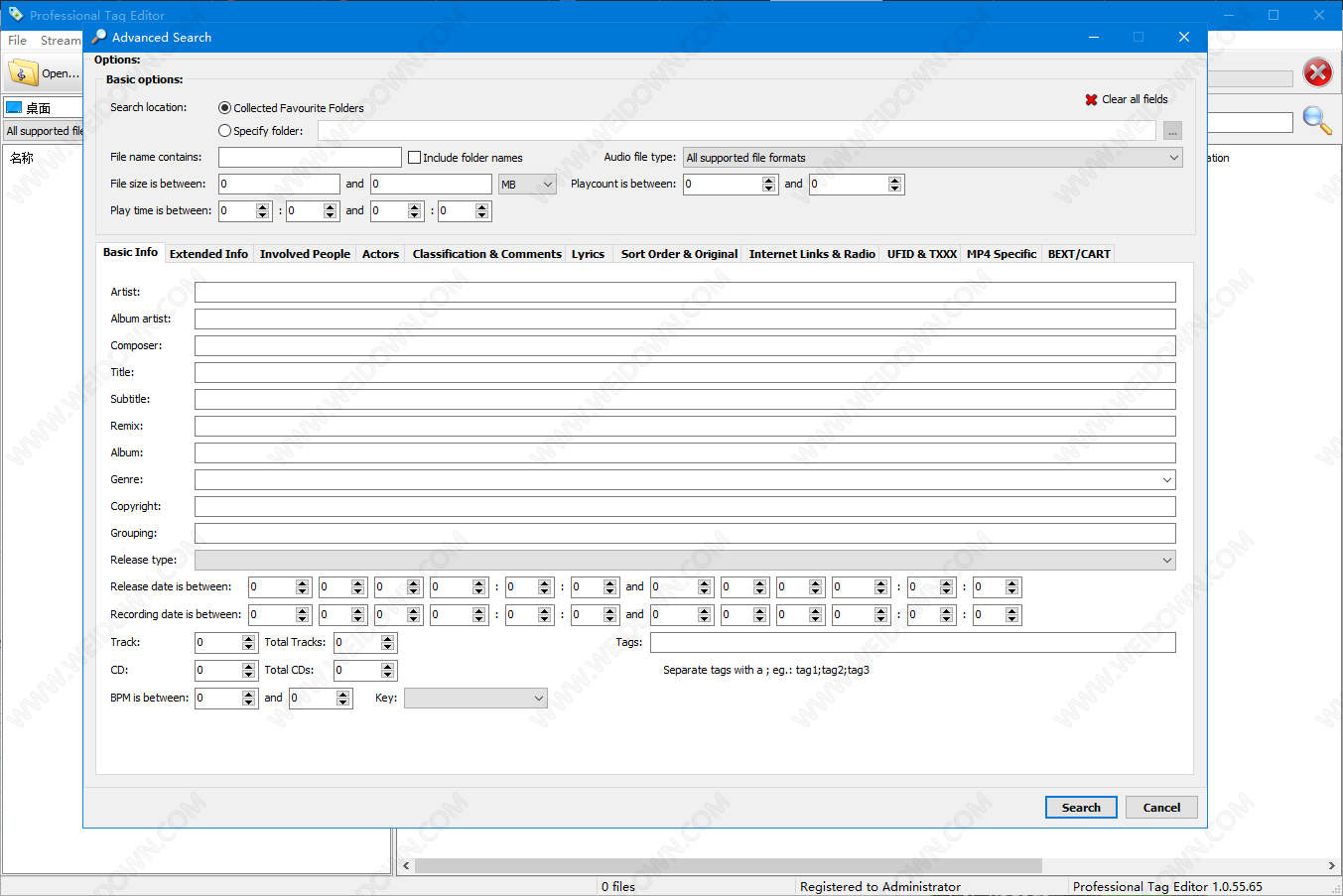Open the MP4 Specific tab

(1002, 254)
